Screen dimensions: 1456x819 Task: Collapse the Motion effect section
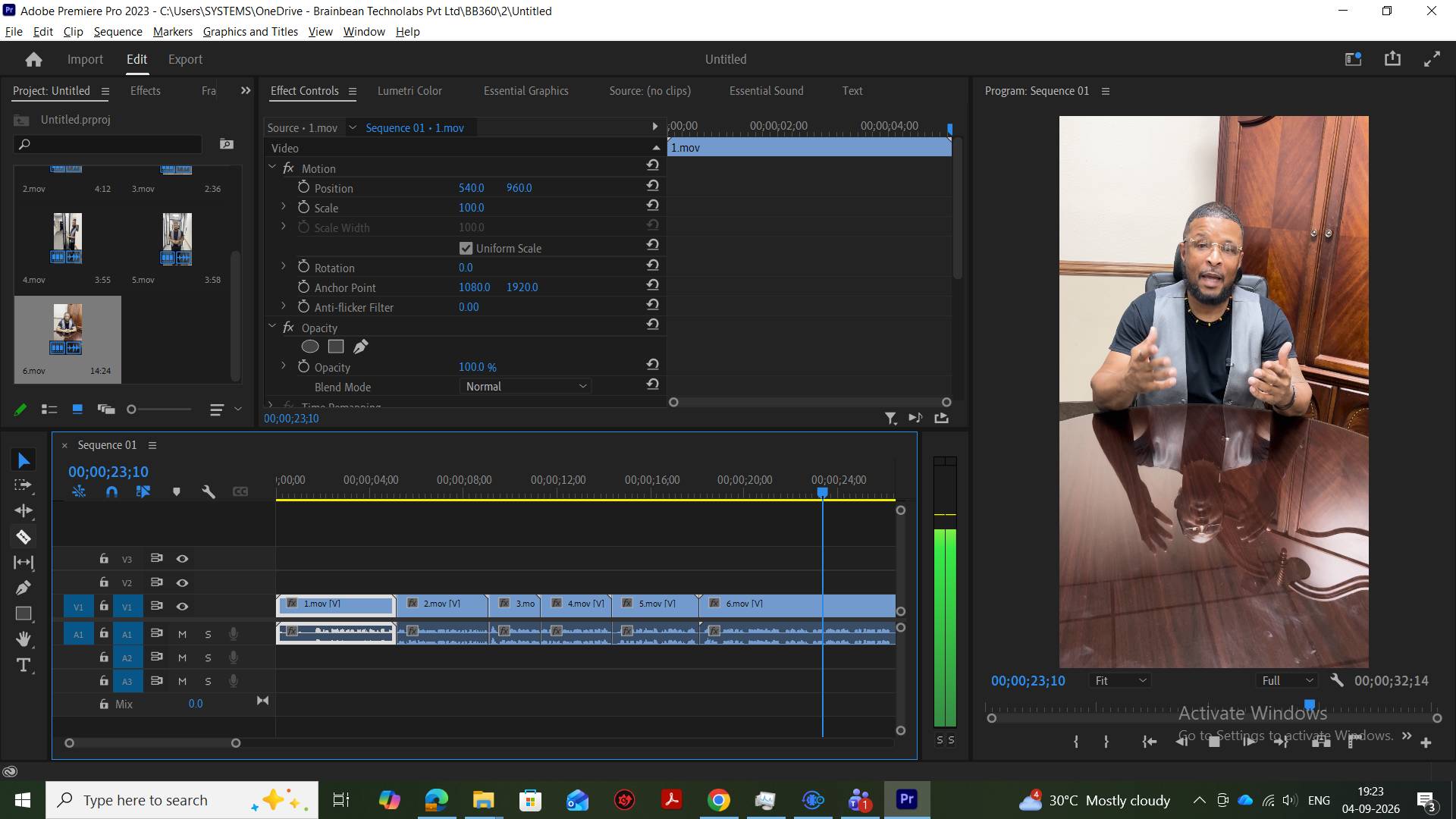click(272, 168)
